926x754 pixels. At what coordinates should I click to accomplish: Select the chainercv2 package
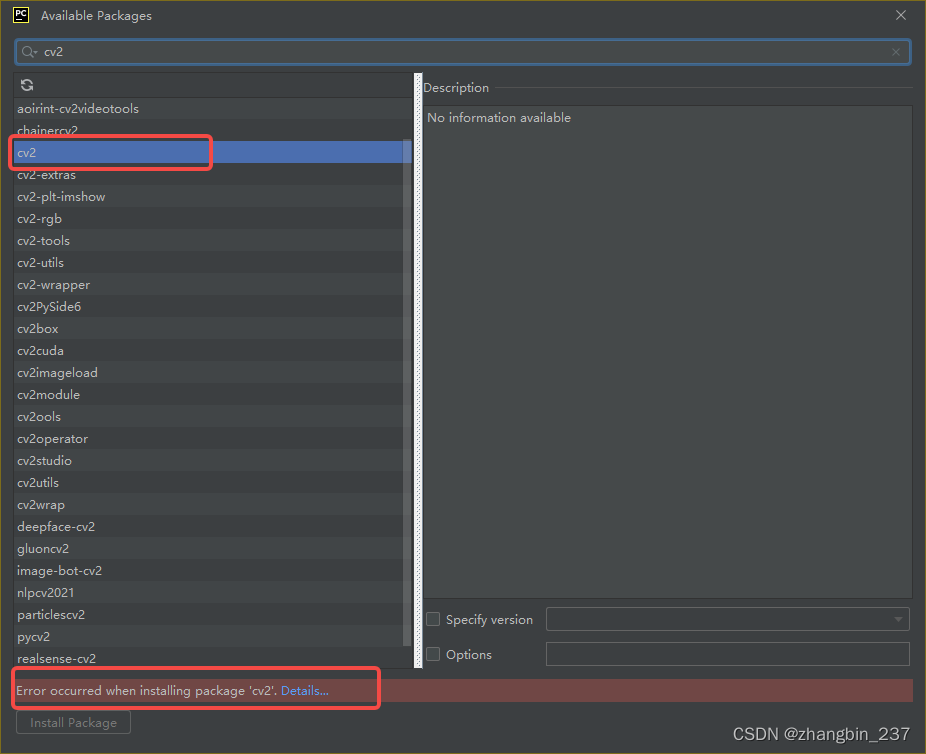pyautogui.click(x=213, y=130)
